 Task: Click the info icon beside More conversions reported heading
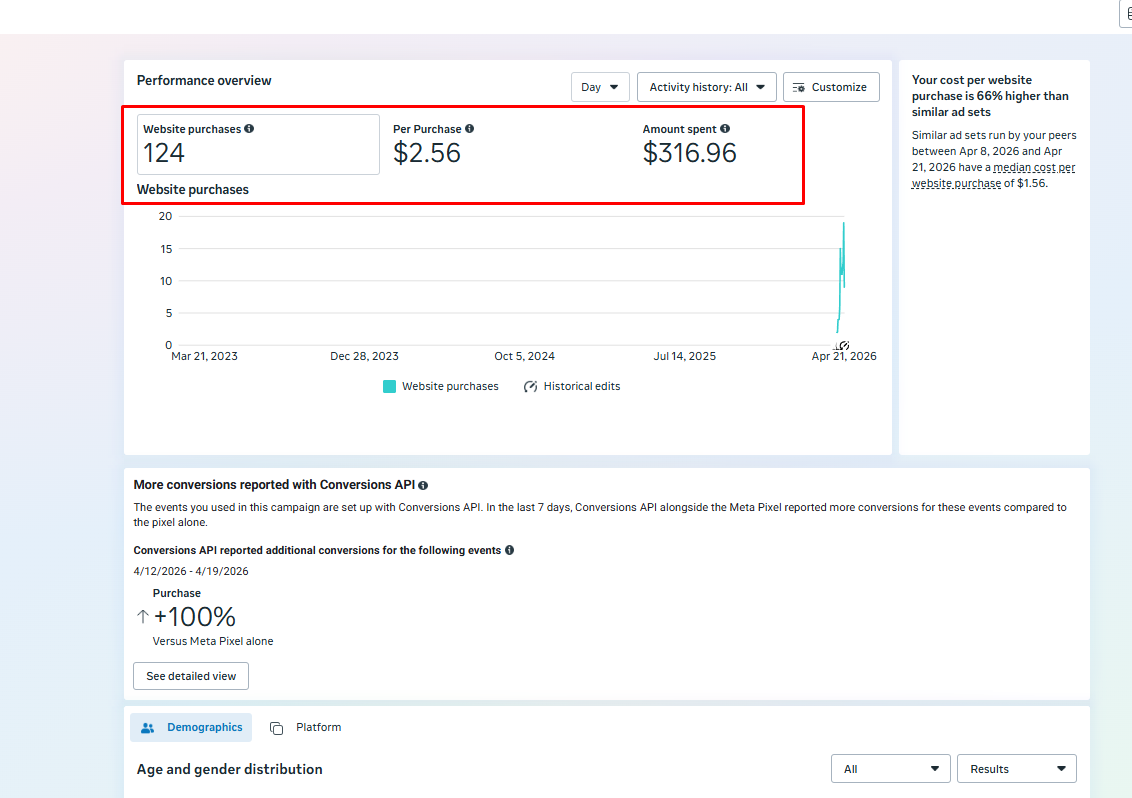(423, 485)
